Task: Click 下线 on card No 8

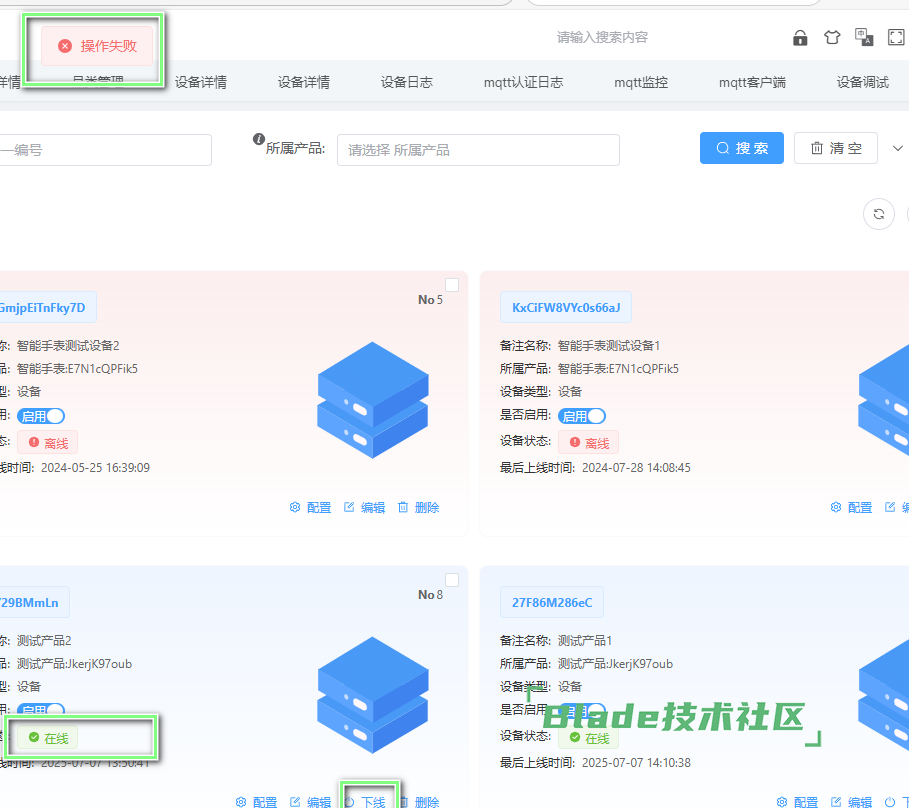Action: point(366,802)
